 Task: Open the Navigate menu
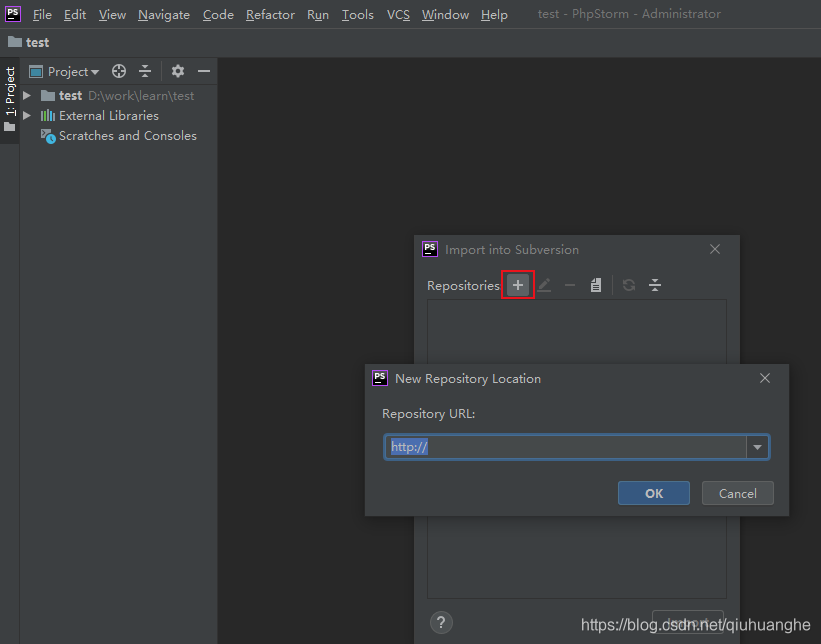(x=164, y=15)
